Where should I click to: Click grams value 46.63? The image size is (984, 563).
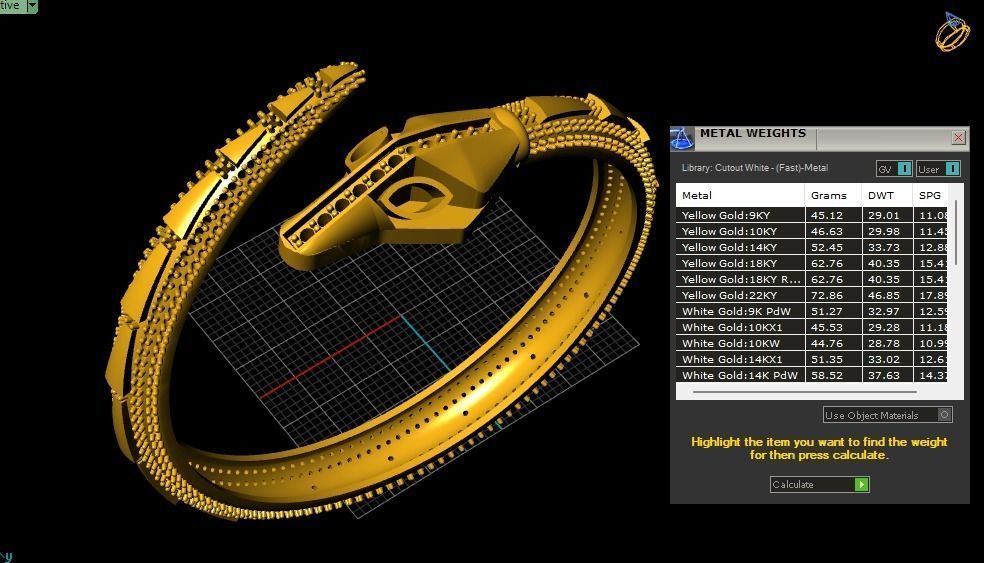tap(826, 231)
